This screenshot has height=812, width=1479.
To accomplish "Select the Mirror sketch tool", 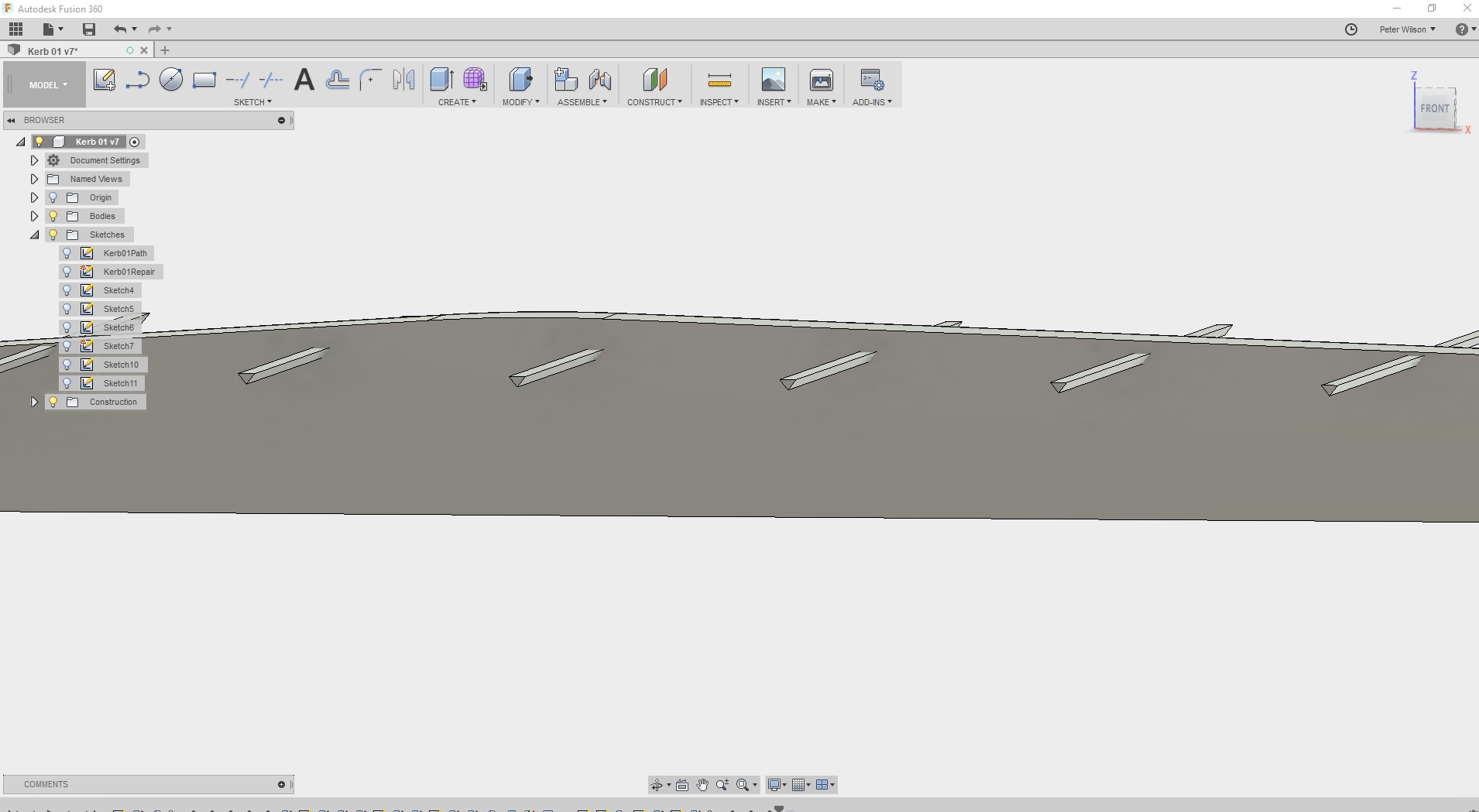I will pos(403,80).
